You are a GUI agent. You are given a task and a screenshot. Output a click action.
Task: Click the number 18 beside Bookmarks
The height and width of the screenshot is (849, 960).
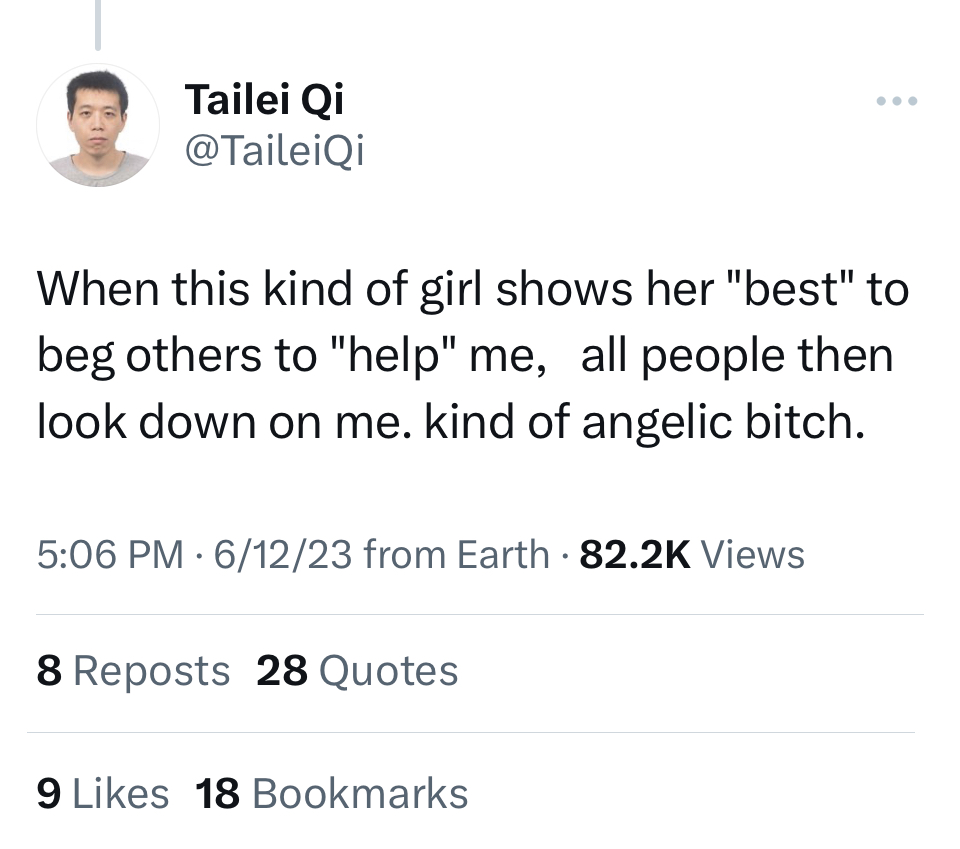pyautogui.click(x=218, y=793)
